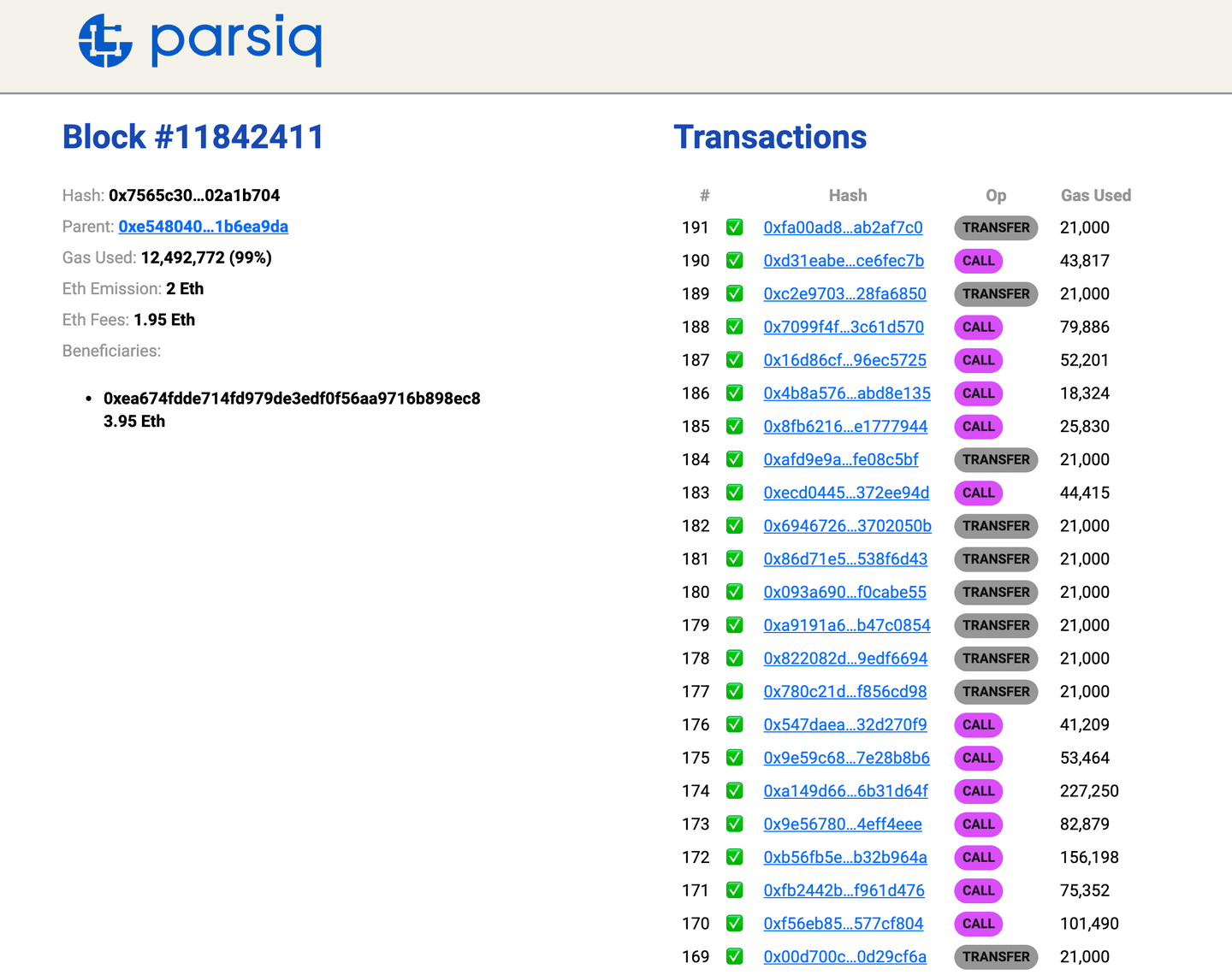This screenshot has width=1232, height=975.
Task: Open transaction 0xa9191a6…b47c0854
Action: click(847, 625)
